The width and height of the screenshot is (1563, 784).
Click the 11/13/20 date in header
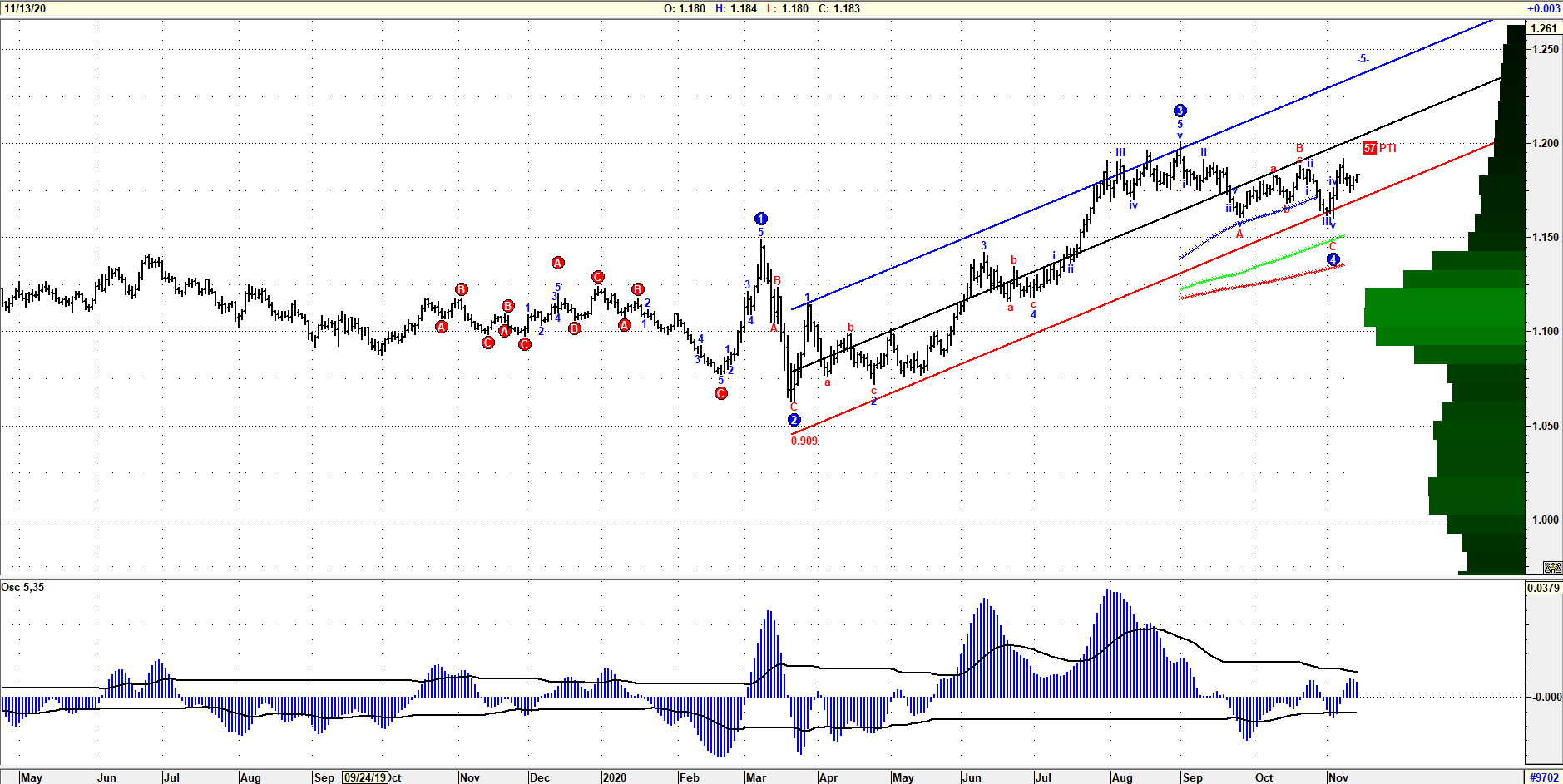pos(25,8)
